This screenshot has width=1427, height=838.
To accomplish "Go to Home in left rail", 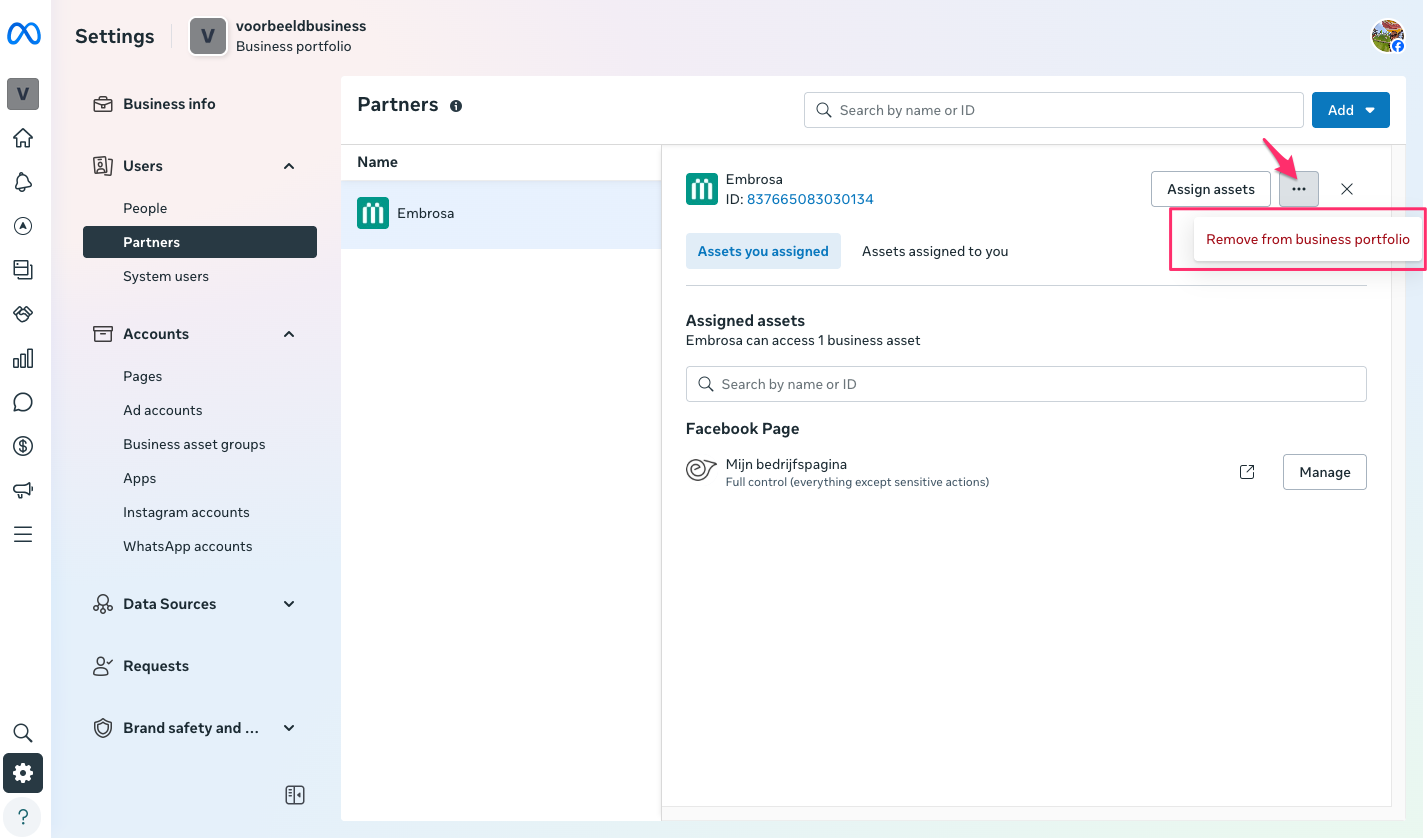I will tap(23, 138).
